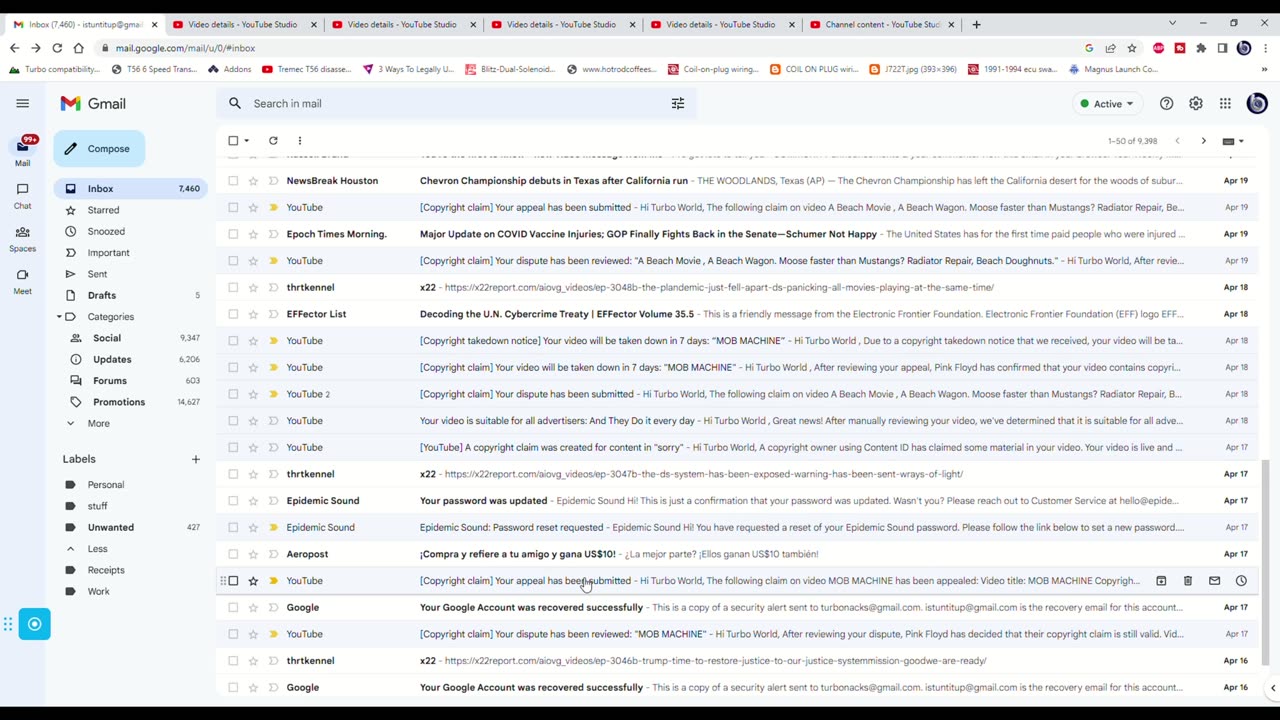Reload the browser page
This screenshot has height=720, width=1280.
coord(57,48)
